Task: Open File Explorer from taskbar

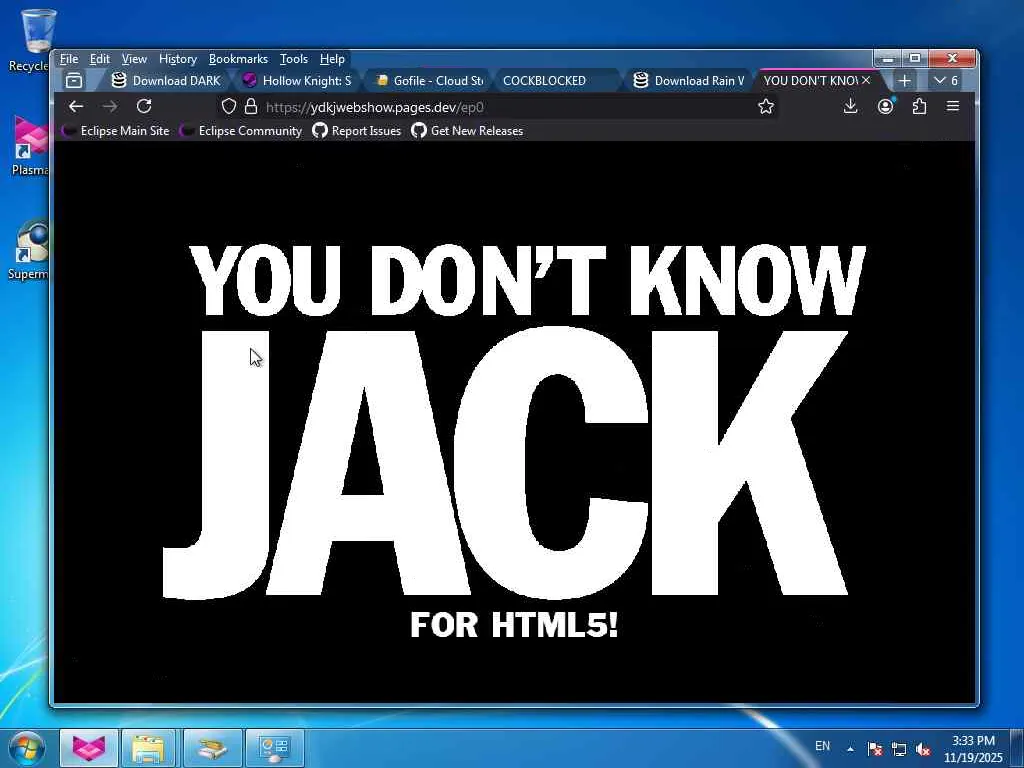Action: (x=149, y=748)
